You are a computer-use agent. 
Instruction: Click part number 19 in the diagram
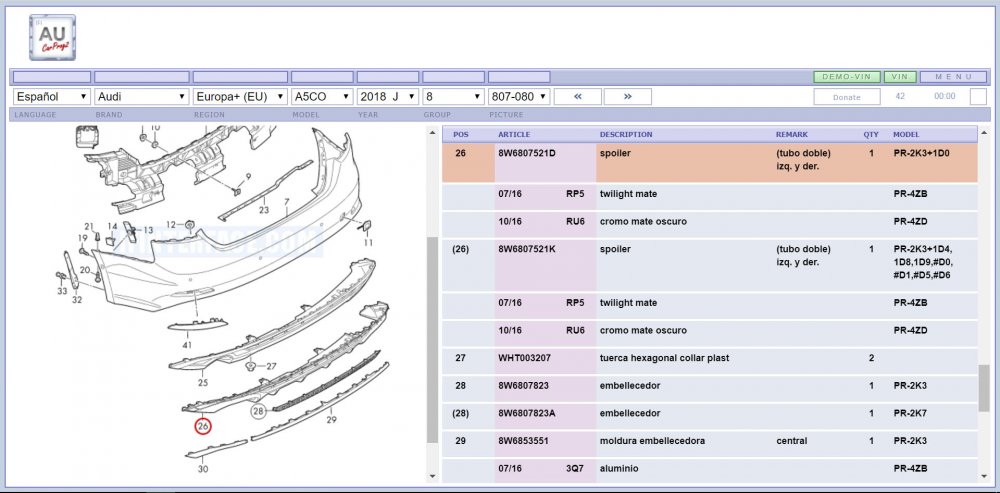point(83,238)
